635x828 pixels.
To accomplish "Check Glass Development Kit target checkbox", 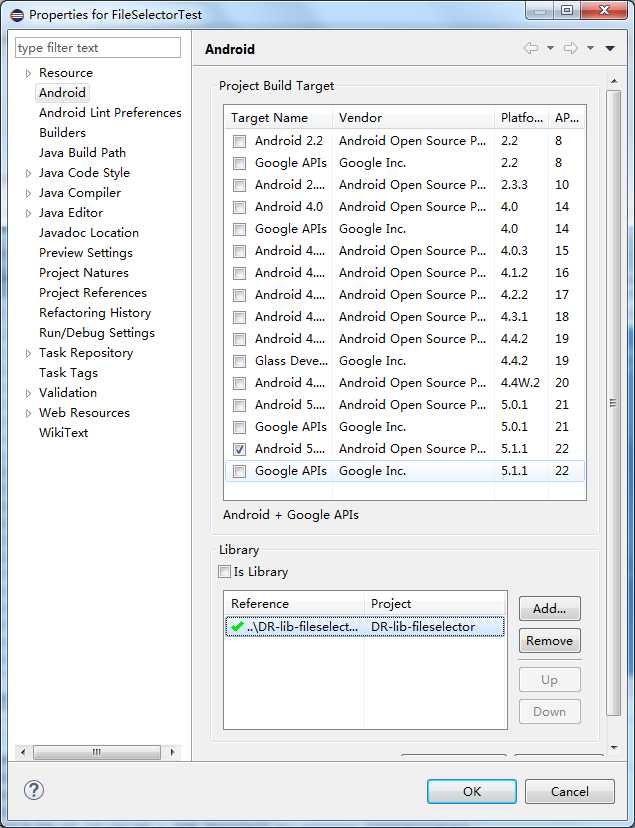I will (x=239, y=361).
